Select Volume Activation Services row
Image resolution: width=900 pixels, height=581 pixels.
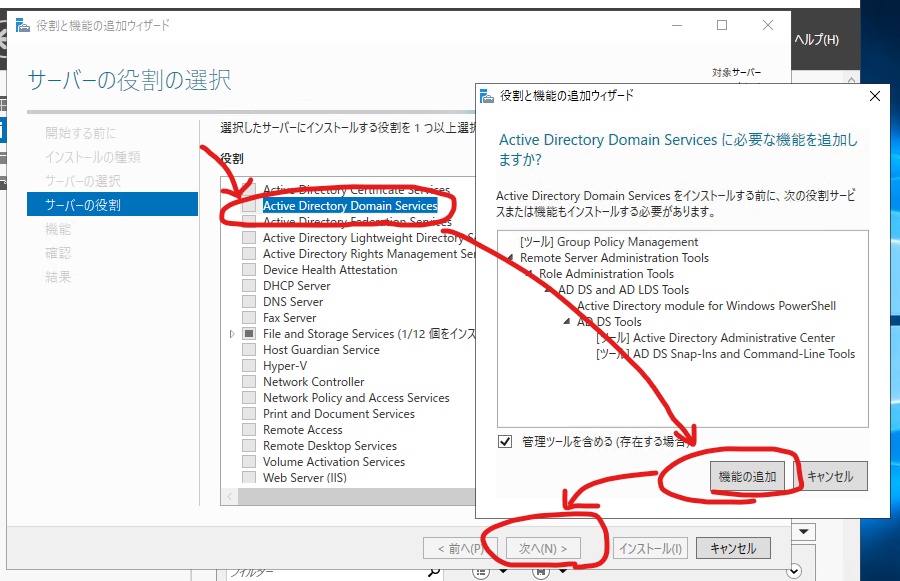click(333, 462)
